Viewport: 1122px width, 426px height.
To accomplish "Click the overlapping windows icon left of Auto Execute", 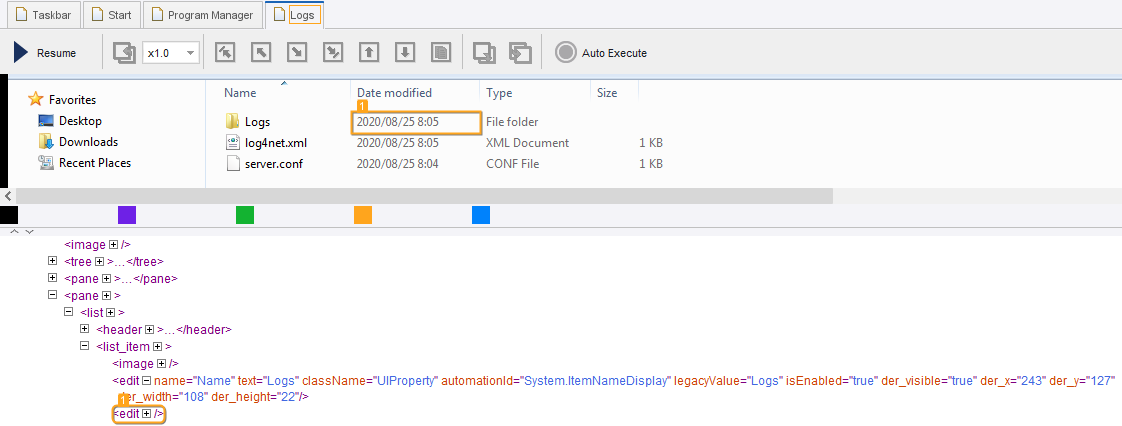I will [x=520, y=53].
